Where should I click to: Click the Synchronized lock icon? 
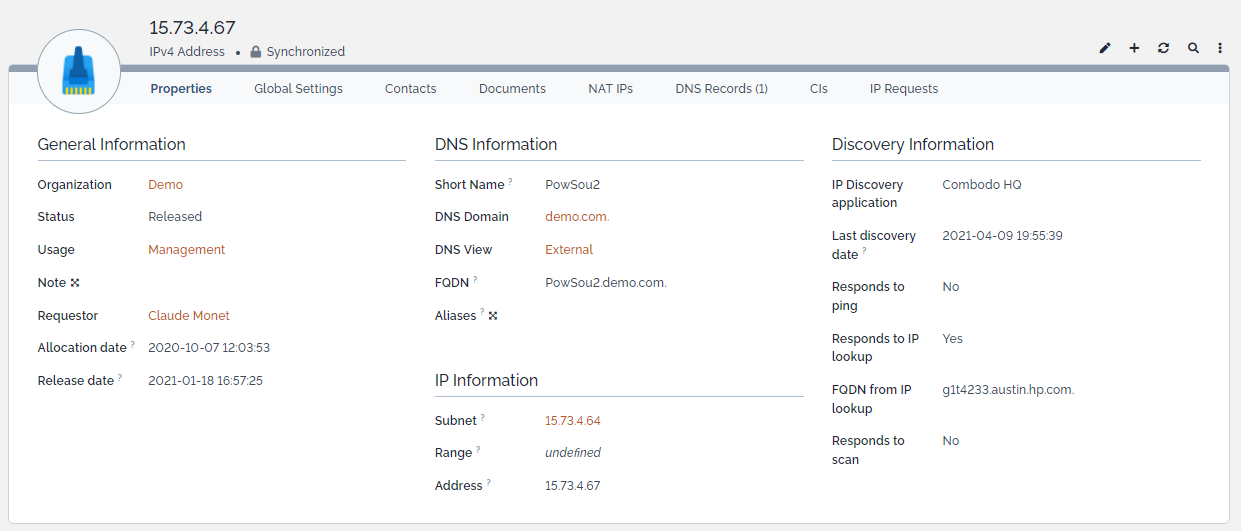[256, 52]
